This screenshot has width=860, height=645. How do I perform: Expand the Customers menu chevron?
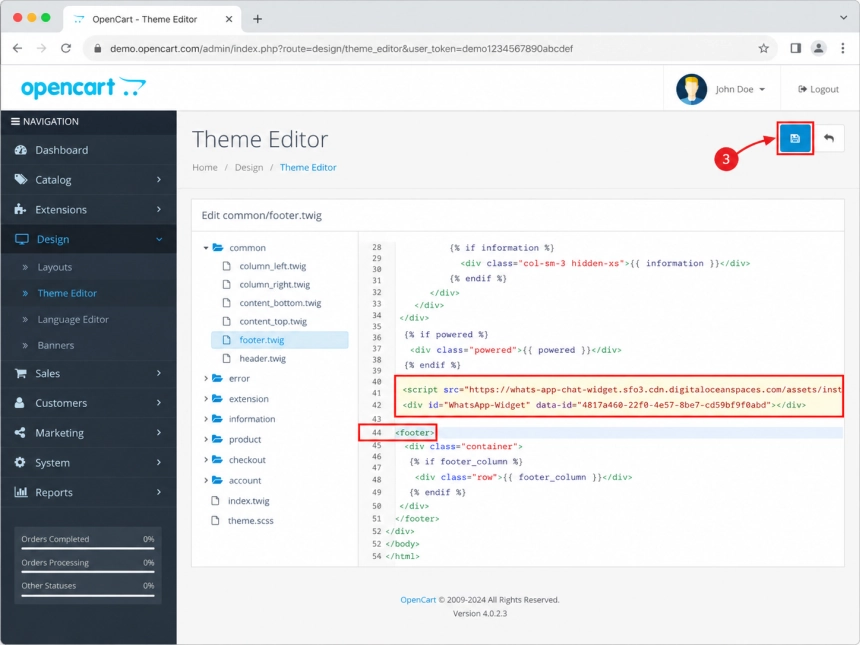(159, 403)
